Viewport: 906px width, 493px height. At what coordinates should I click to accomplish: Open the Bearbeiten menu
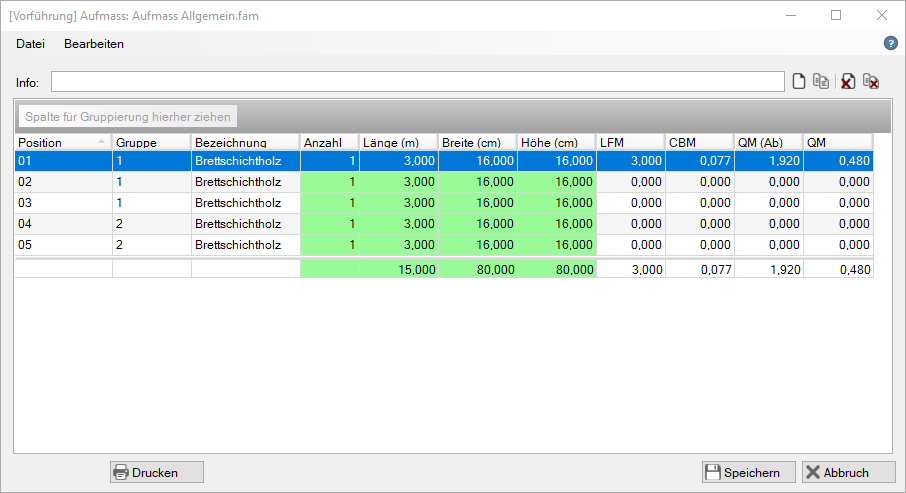coord(94,44)
